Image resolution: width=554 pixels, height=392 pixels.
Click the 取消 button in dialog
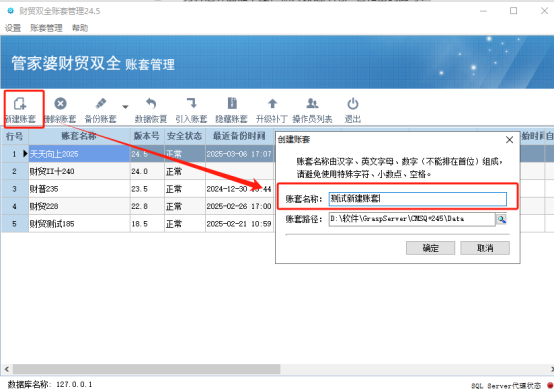485,248
